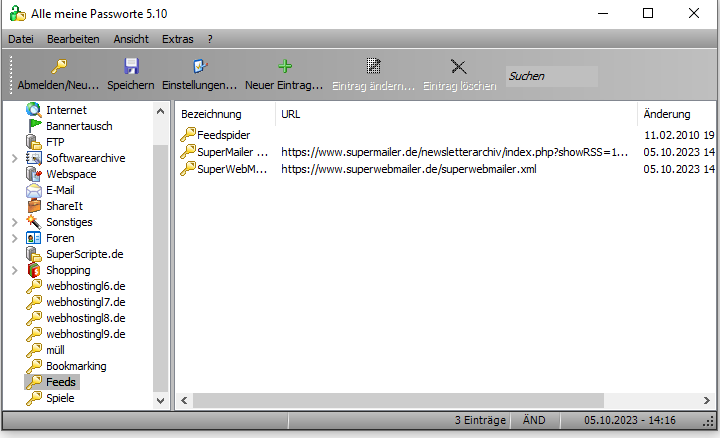The width and height of the screenshot is (720, 438).
Task: Click the Suchen search field
Action: click(551, 76)
